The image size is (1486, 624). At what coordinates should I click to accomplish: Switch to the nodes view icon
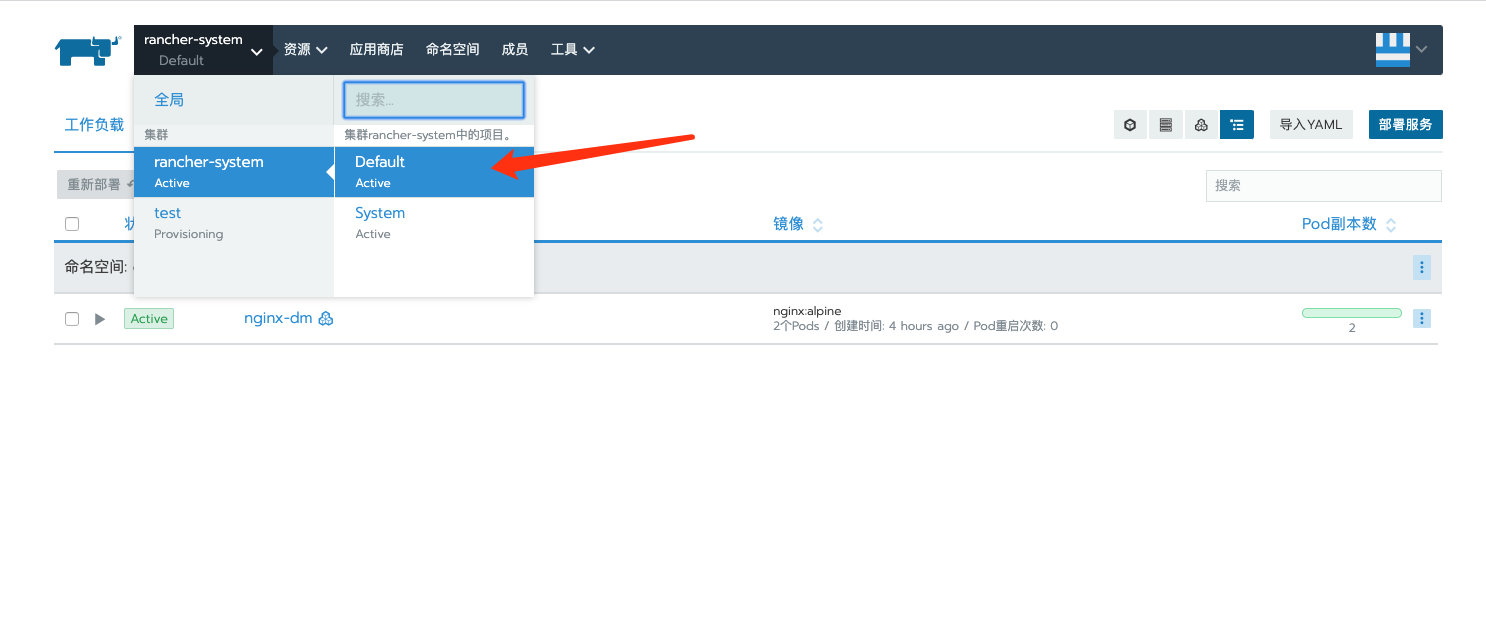click(x=1165, y=124)
